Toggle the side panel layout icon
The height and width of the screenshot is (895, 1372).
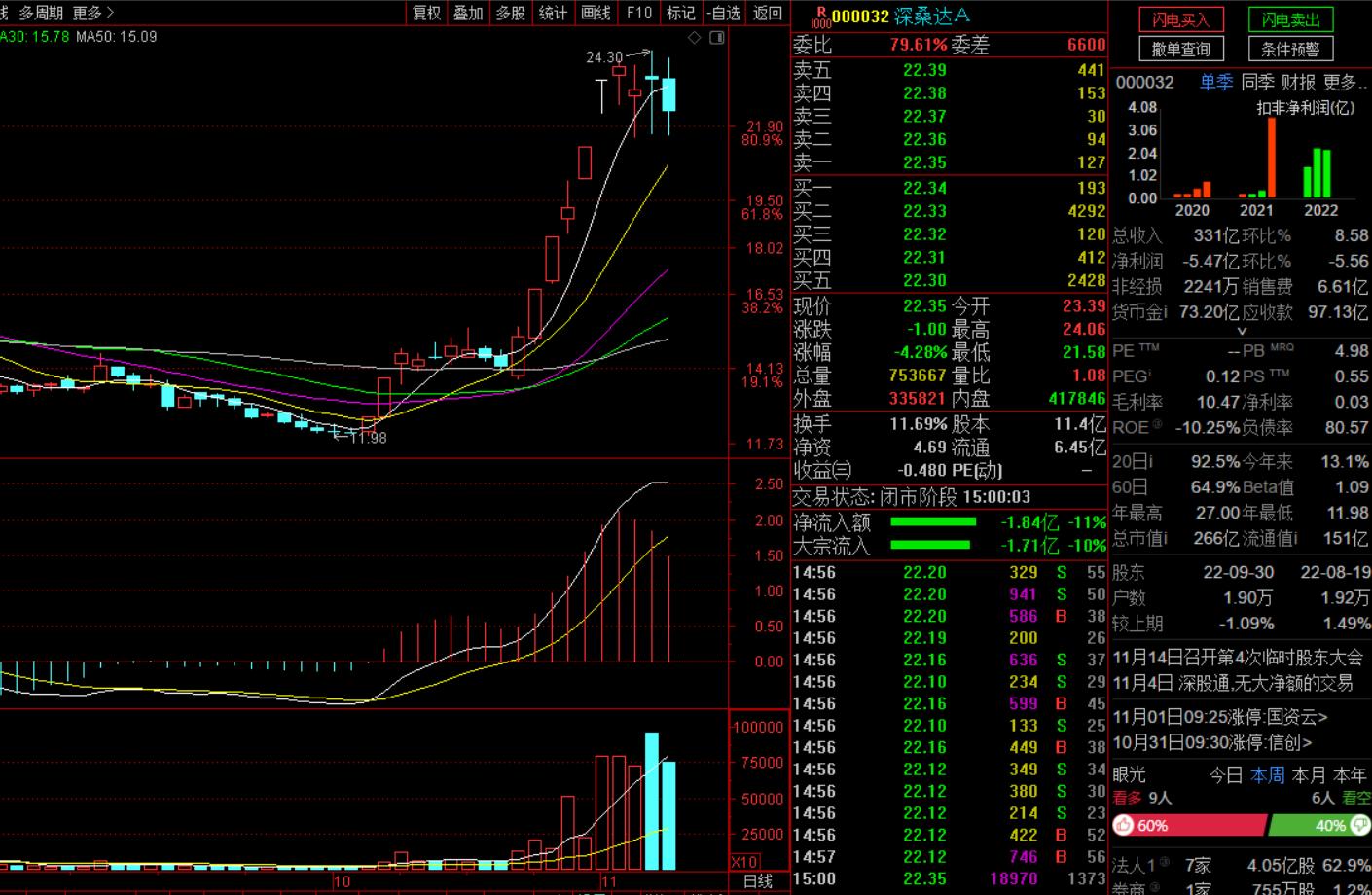tap(717, 38)
